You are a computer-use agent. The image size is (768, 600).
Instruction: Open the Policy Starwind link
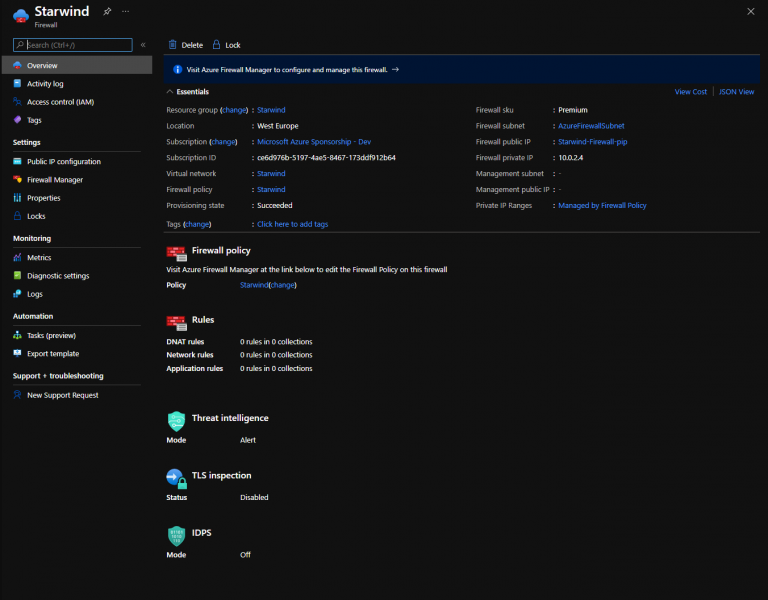pos(254,285)
